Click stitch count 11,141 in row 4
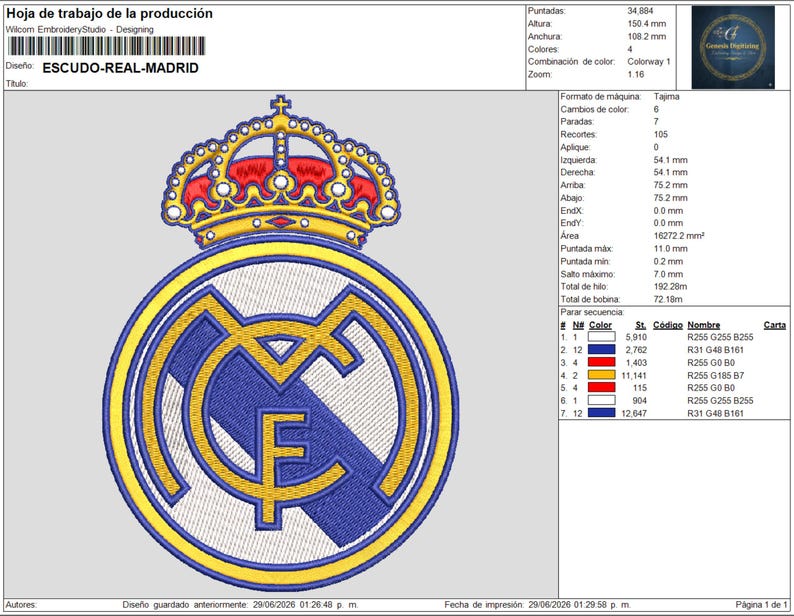This screenshot has height=616, width=794. (634, 375)
